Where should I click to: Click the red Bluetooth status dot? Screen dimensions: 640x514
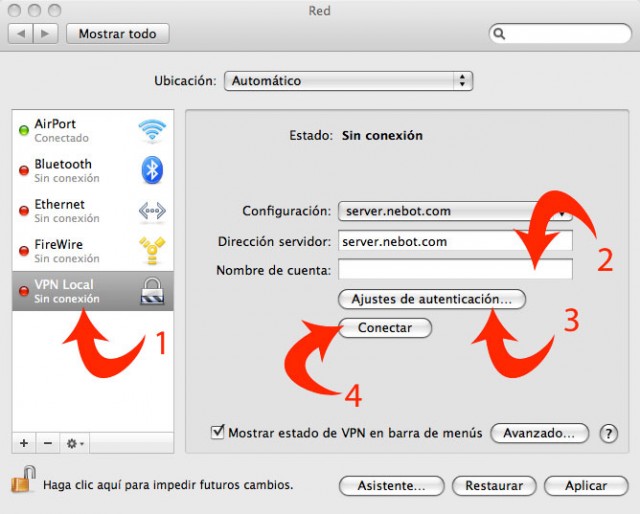coord(24,170)
